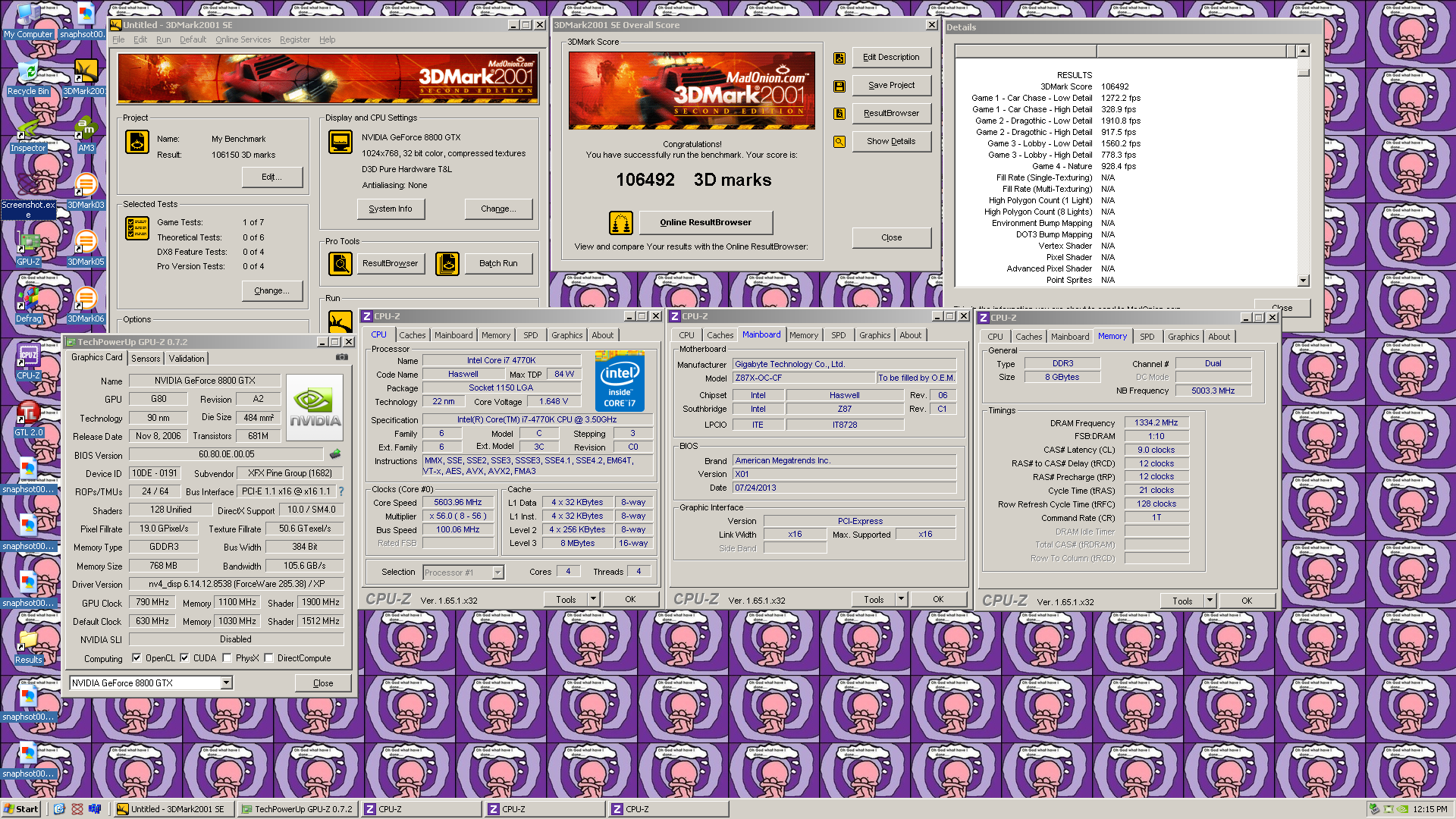Screen dimensions: 1456x819
Task: Click the GPU-Z screenshot camera icon
Action: (x=342, y=357)
